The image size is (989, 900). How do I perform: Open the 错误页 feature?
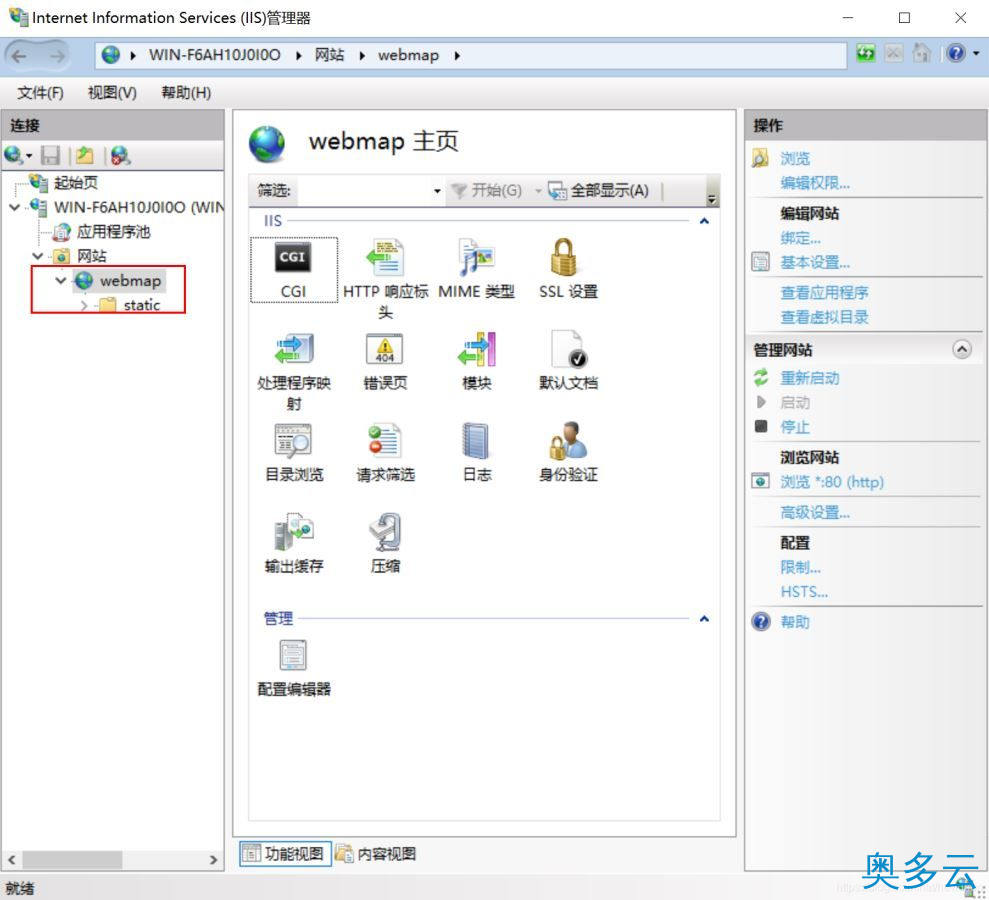(385, 361)
